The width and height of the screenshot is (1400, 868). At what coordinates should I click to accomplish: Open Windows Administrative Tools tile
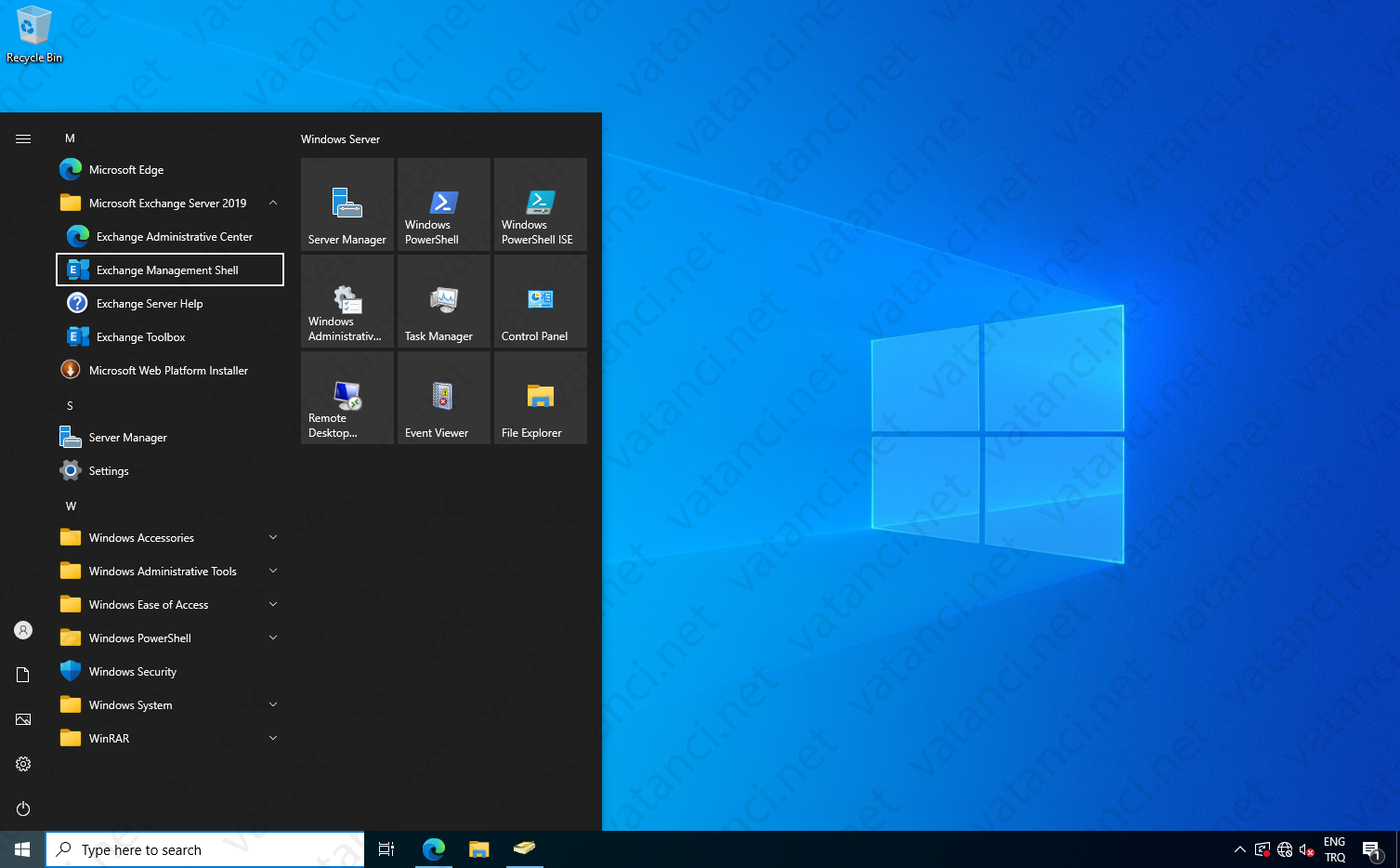pos(347,301)
